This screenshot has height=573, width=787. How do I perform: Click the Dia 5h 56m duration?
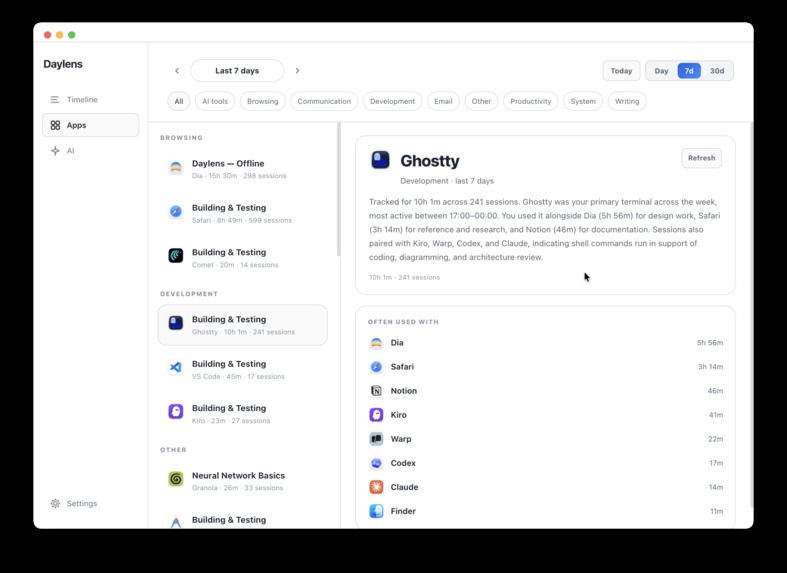click(710, 343)
